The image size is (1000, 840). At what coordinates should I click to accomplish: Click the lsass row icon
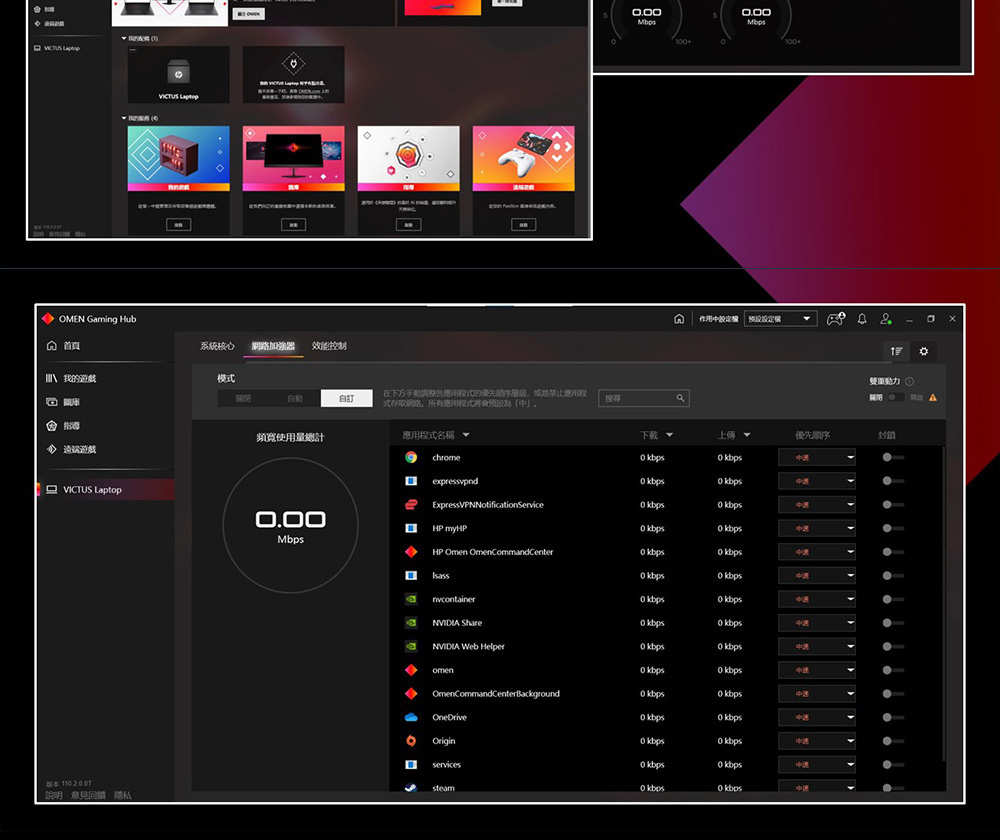[411, 575]
